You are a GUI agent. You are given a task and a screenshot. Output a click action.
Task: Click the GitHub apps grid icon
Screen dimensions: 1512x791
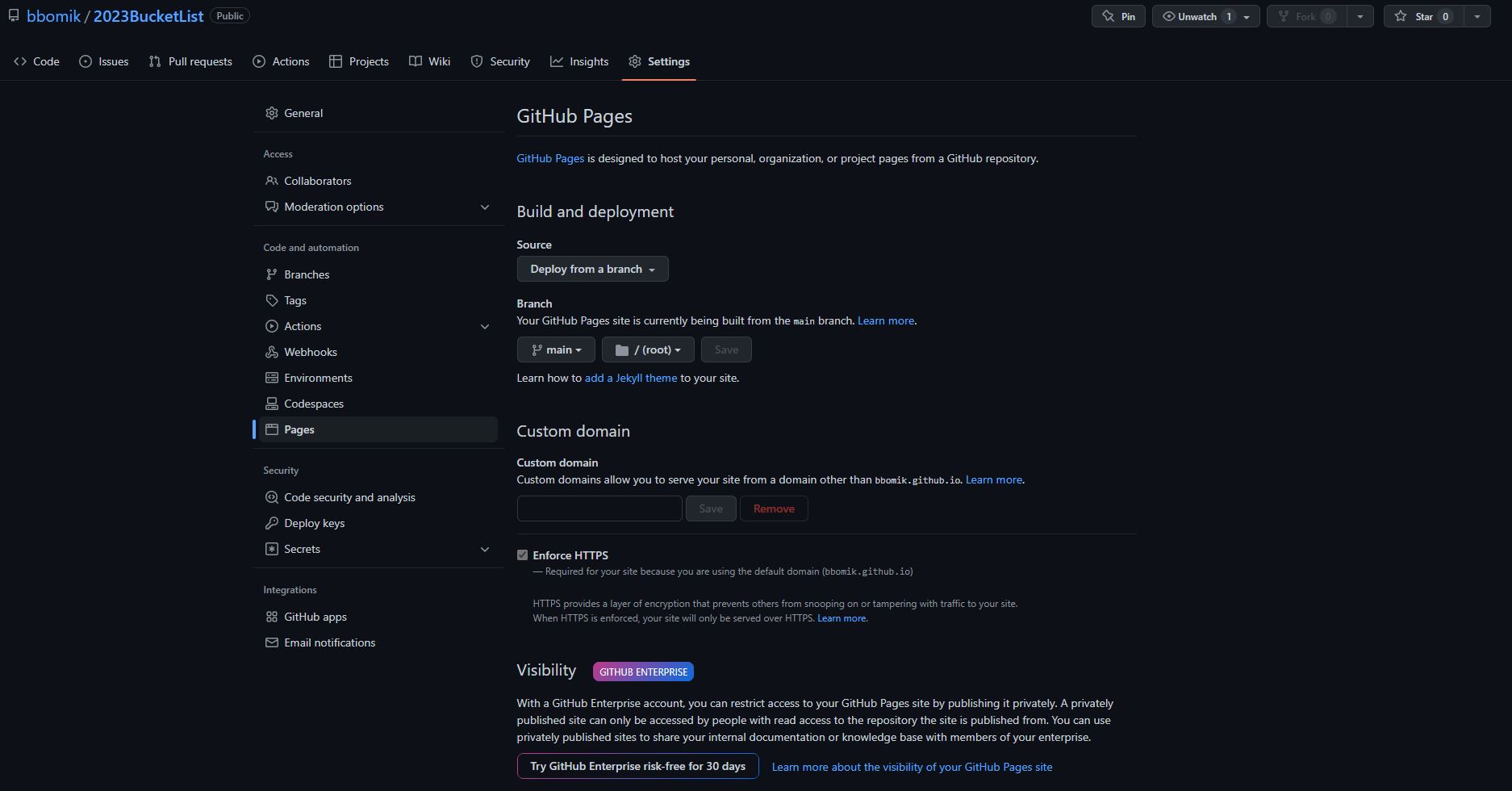point(272,617)
